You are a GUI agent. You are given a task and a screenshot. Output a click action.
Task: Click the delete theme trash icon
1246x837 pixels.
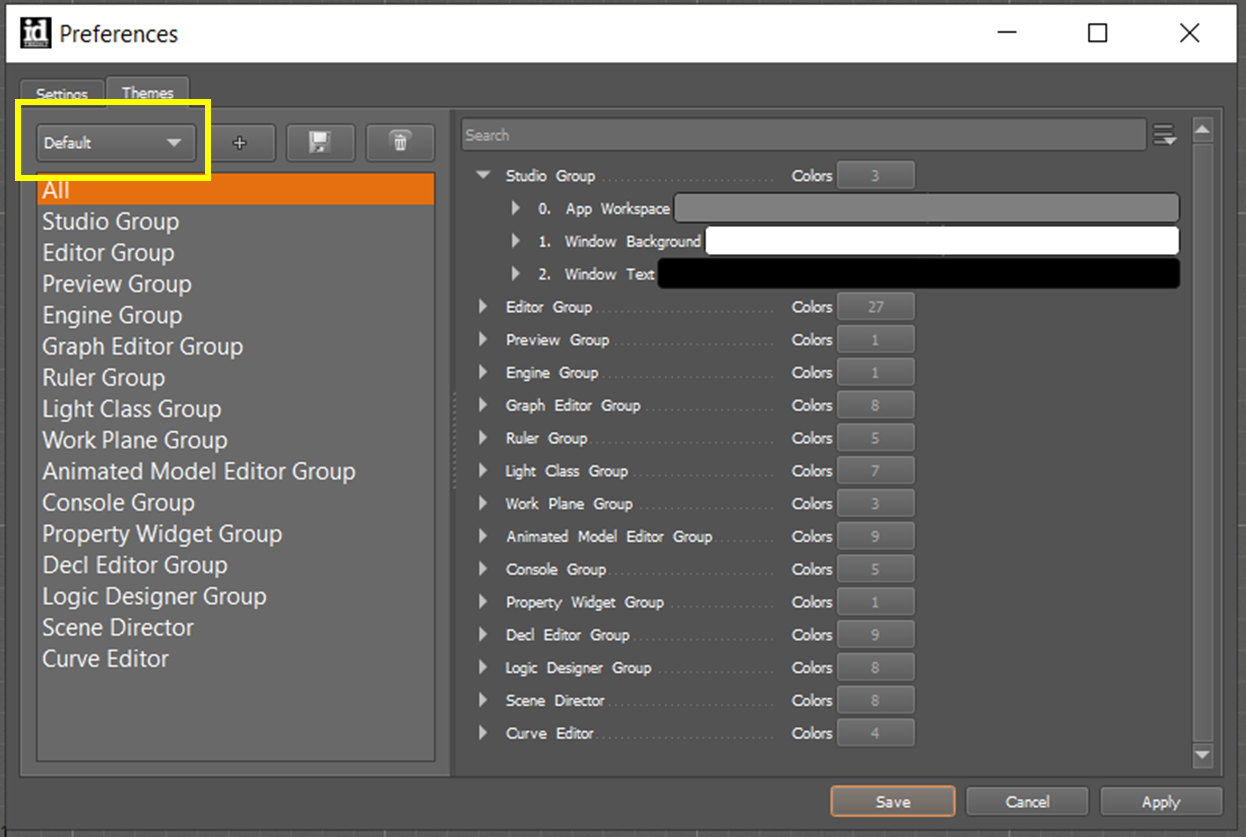(x=400, y=143)
